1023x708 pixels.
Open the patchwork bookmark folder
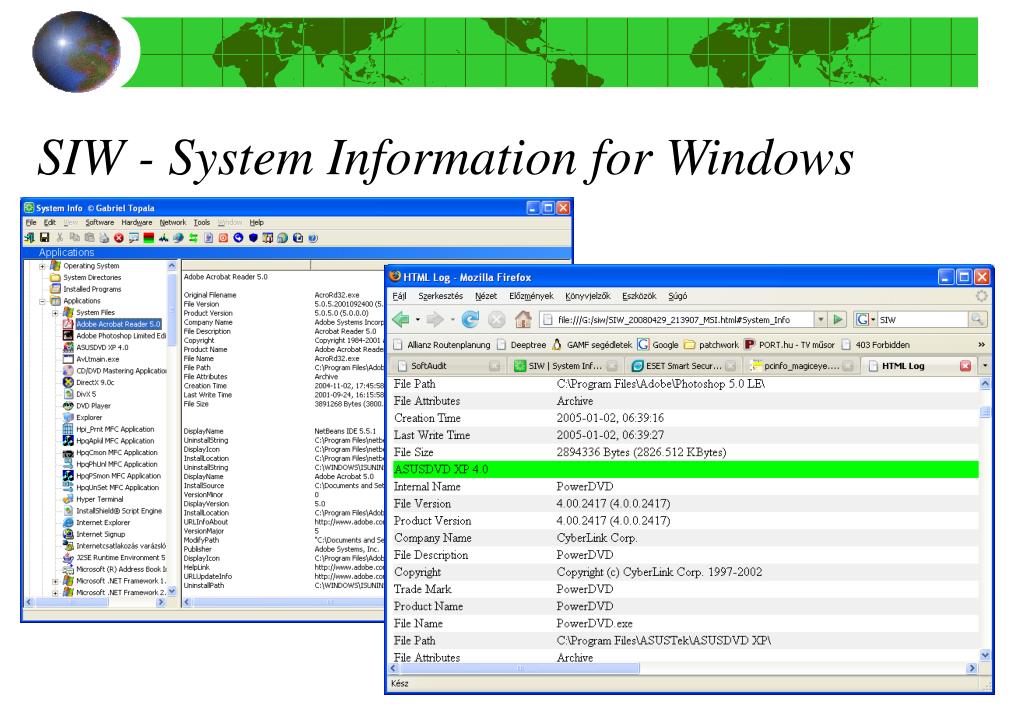710,345
